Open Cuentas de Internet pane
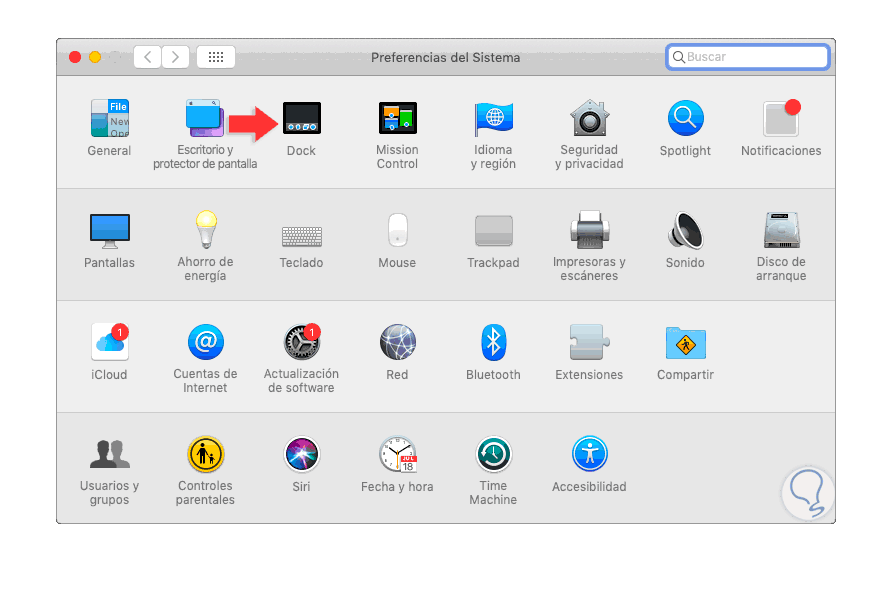Screen dimensions: 892x598 click(206, 342)
